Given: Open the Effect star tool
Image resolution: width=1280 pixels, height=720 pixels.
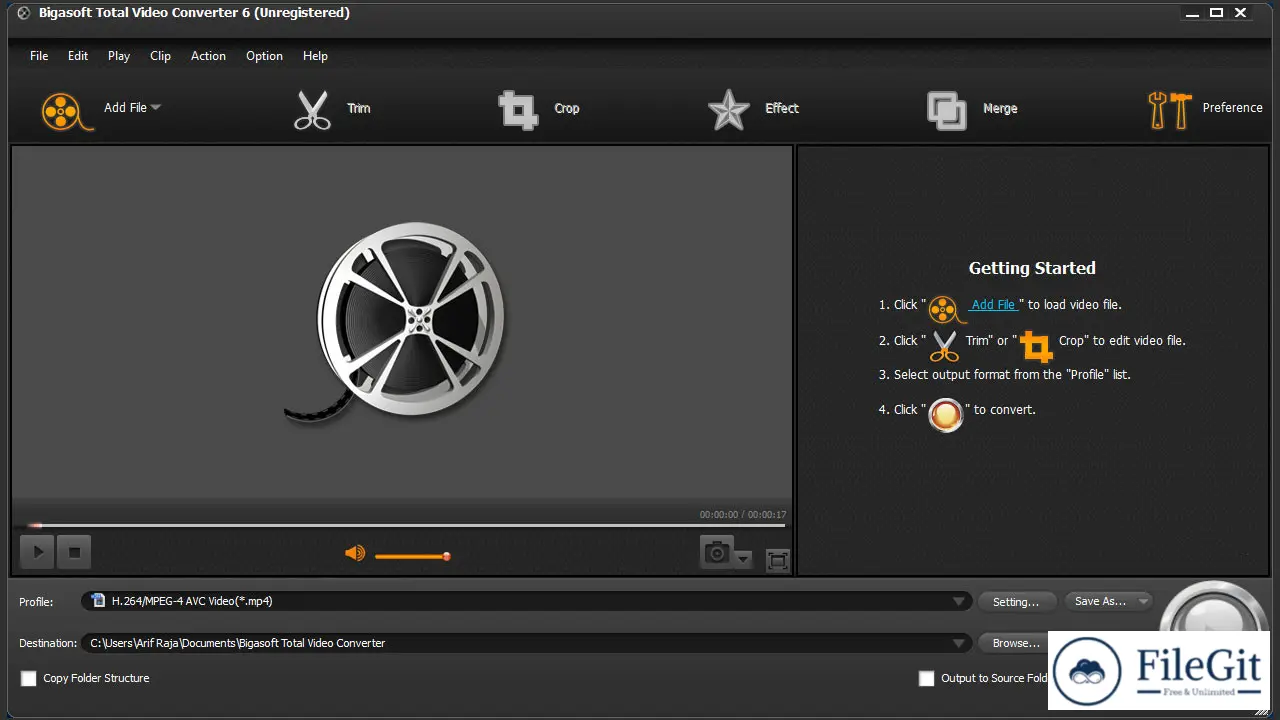Looking at the screenshot, I should [x=729, y=110].
